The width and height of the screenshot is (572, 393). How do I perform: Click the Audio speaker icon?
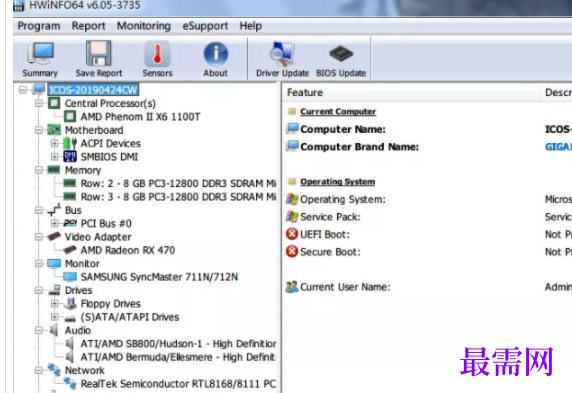tap(54, 330)
